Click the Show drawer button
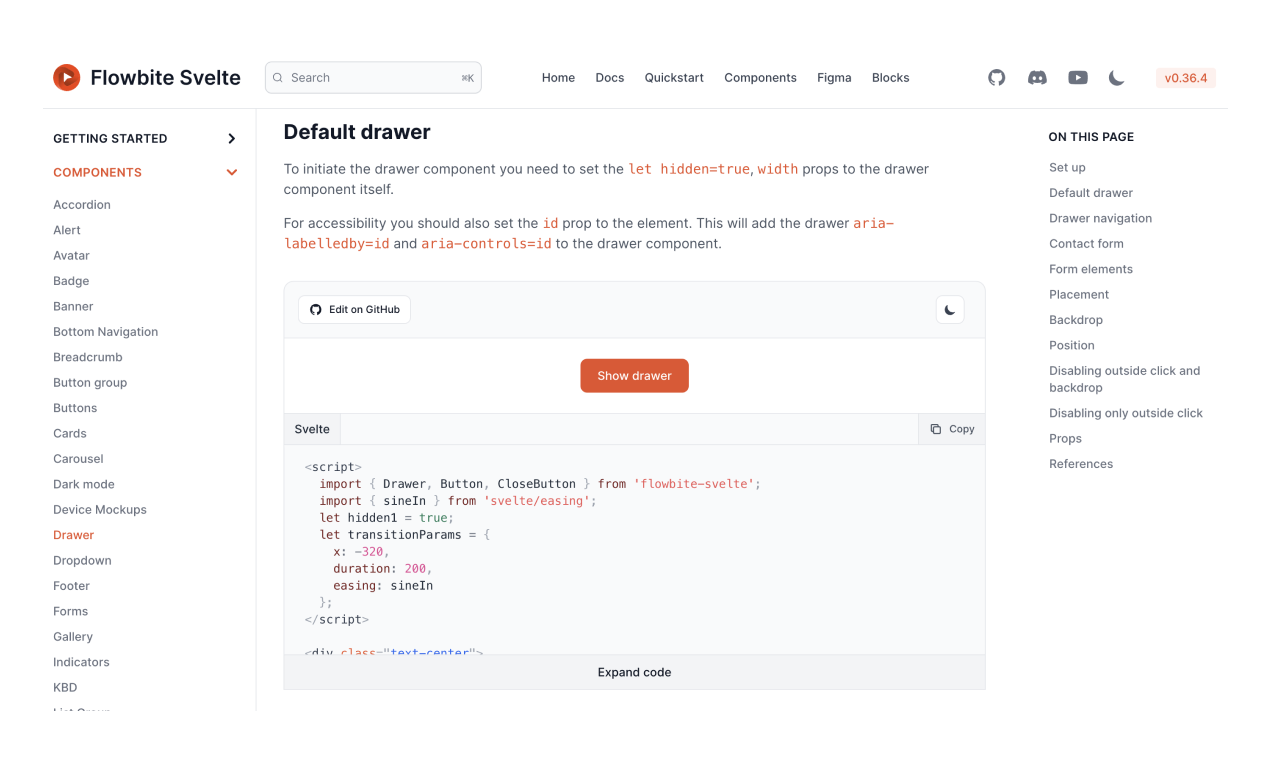This screenshot has width=1270, height=760. click(x=634, y=376)
